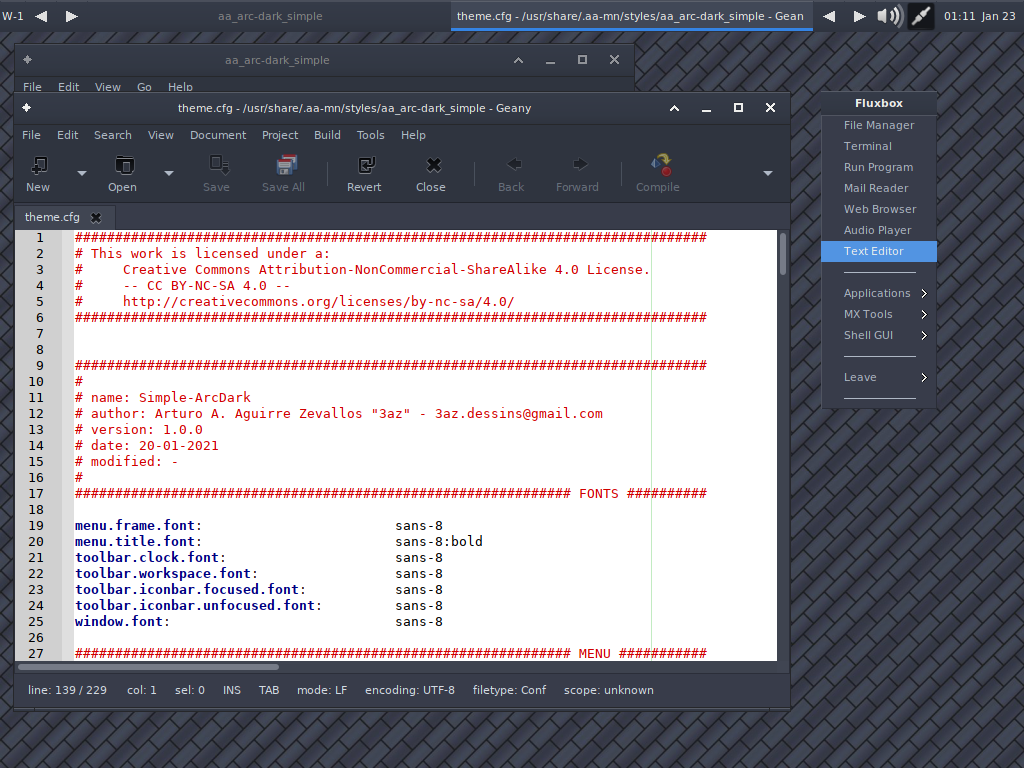1024x768 pixels.
Task: Launch Audio Player from Fluxbox menu
Action: pos(879,230)
